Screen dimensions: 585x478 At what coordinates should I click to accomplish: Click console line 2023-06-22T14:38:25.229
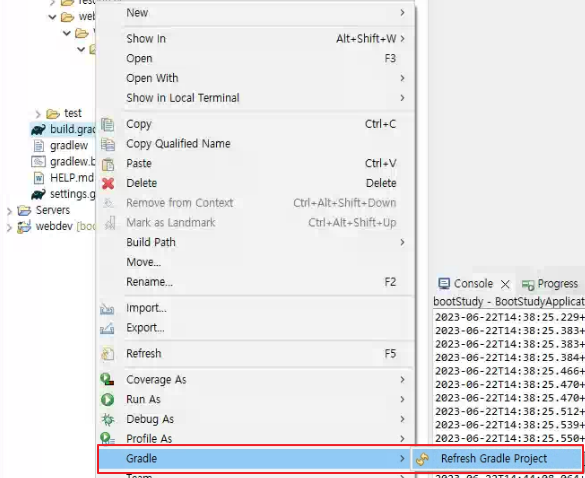(510, 318)
